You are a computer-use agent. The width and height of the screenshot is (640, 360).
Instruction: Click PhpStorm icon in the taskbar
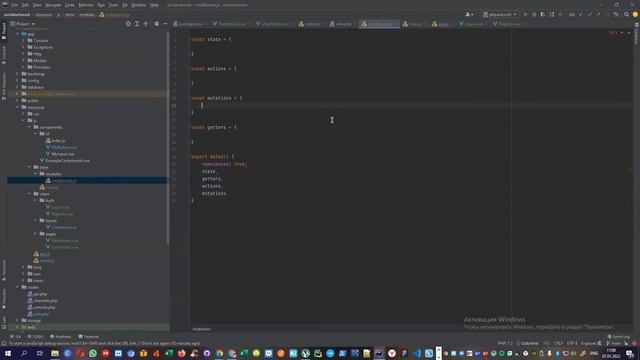(379, 353)
